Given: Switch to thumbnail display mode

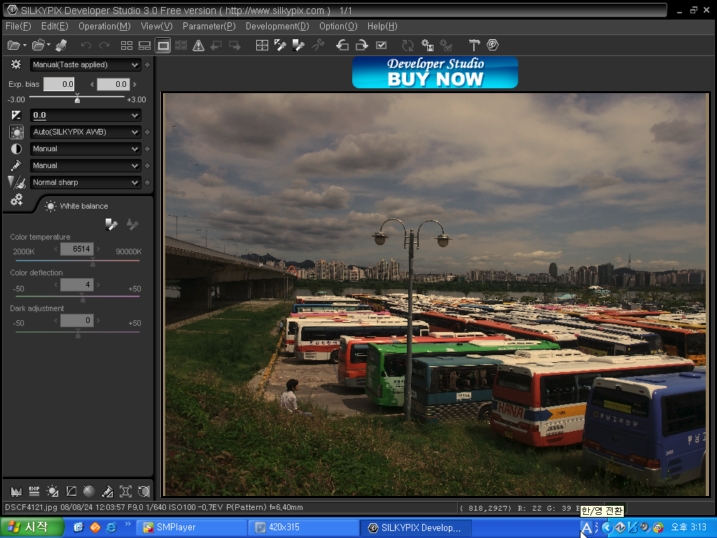Looking at the screenshot, I should point(126,45).
